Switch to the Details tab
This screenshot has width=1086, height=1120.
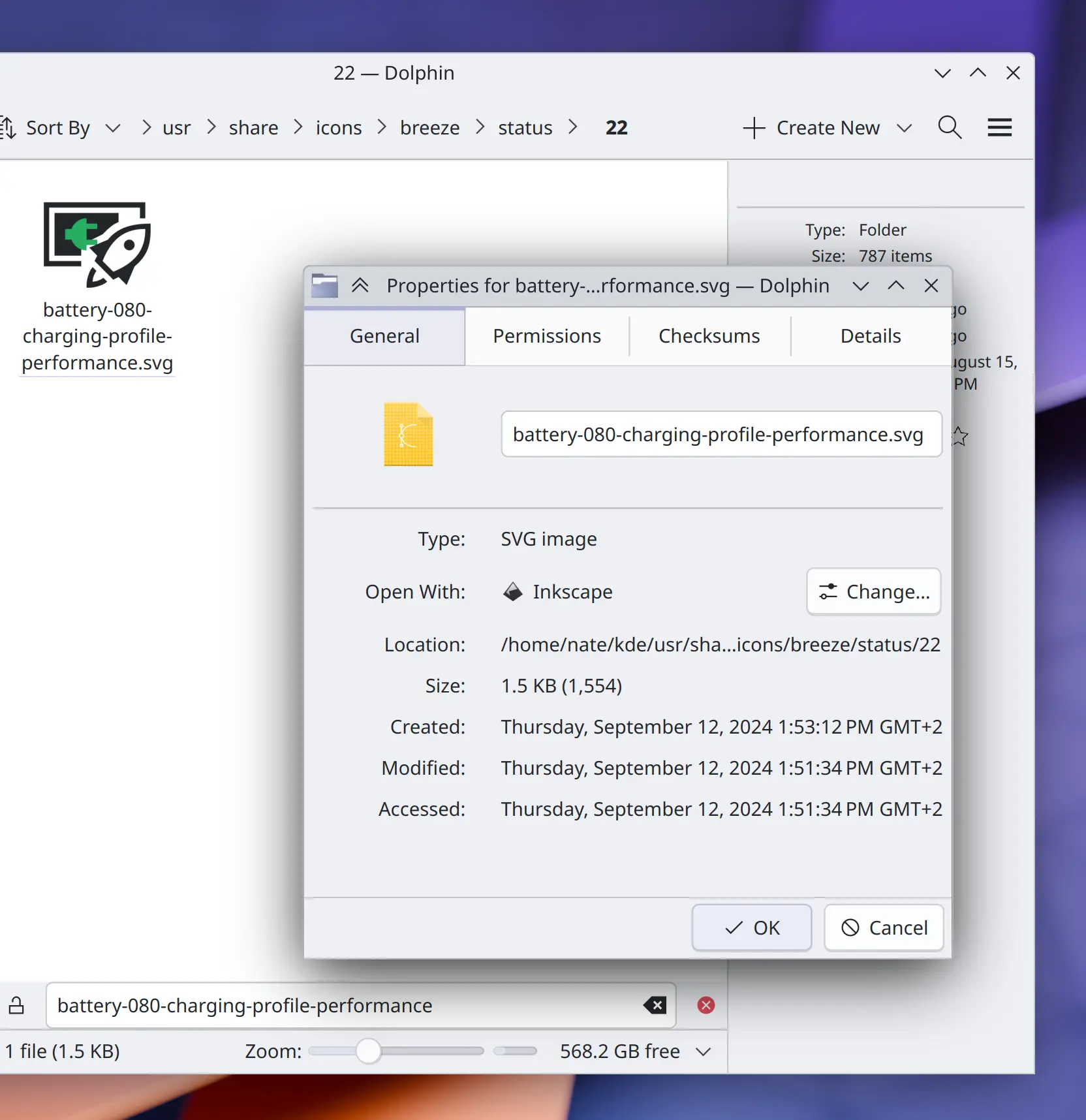coord(870,336)
